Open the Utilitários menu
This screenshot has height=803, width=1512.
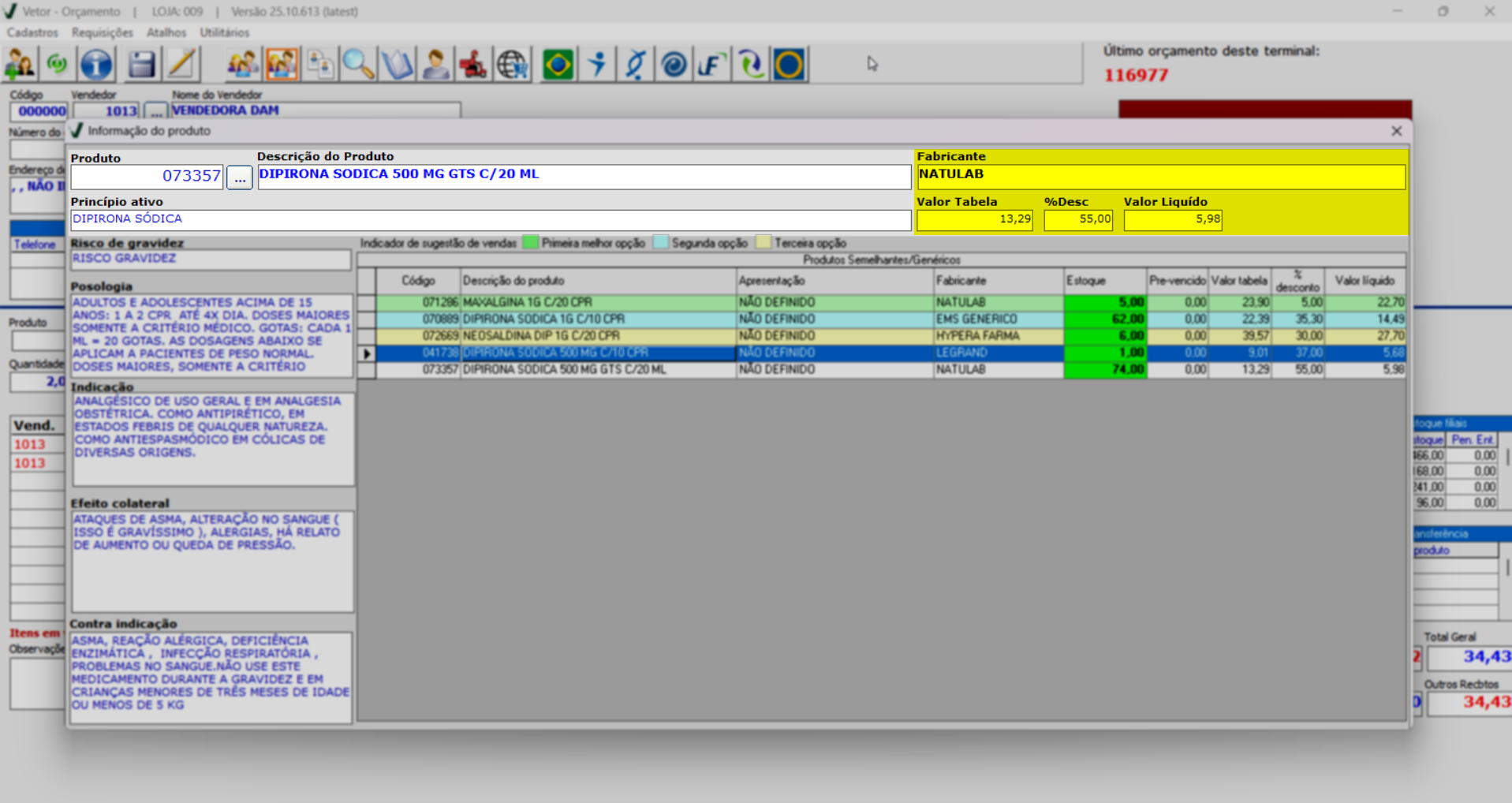pos(224,32)
